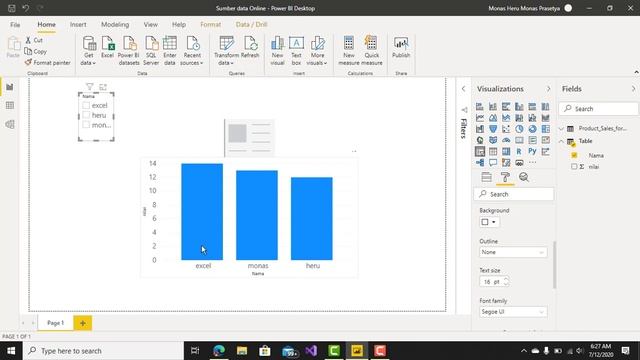
Task: Select the Scatter chart visual
Action: [x=506, y=129]
